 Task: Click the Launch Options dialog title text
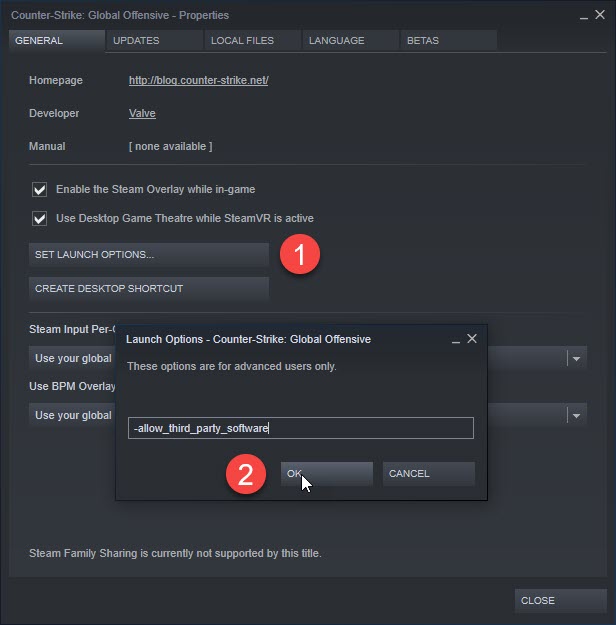248,339
